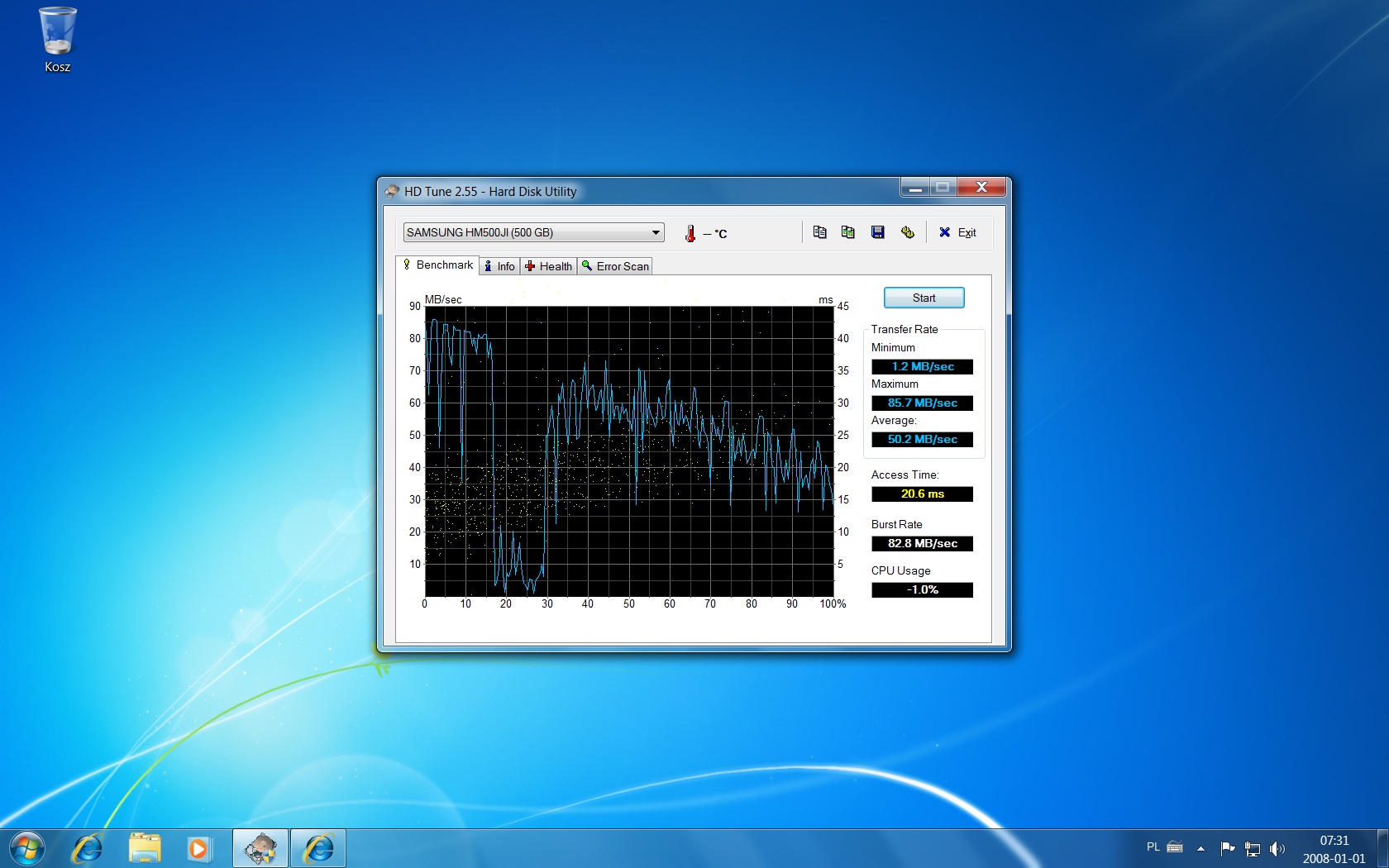Switch to running Internet Explorer taskbar button
Viewport: 1389px width, 868px height.
point(318,848)
